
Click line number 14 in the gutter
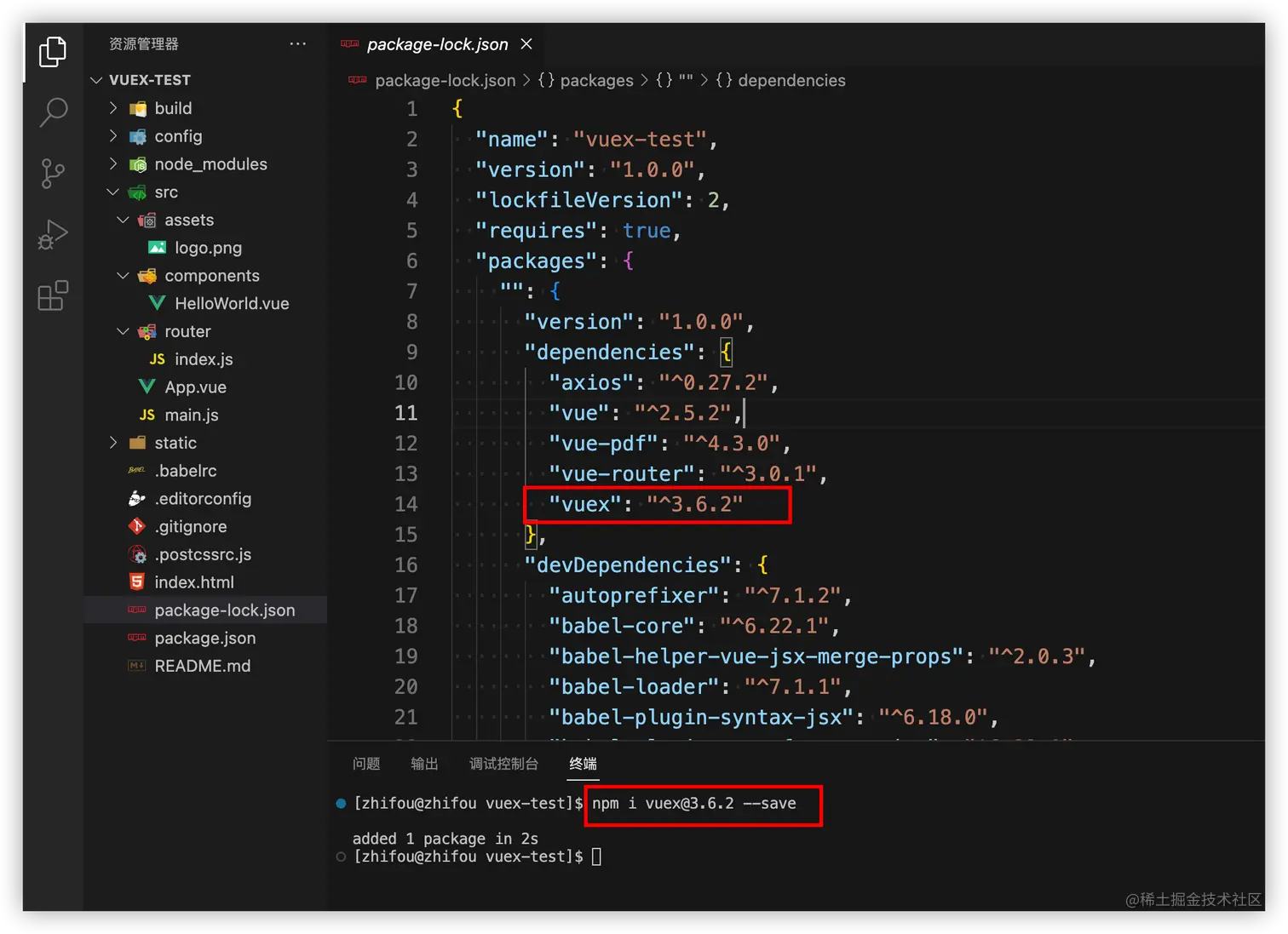[405, 504]
